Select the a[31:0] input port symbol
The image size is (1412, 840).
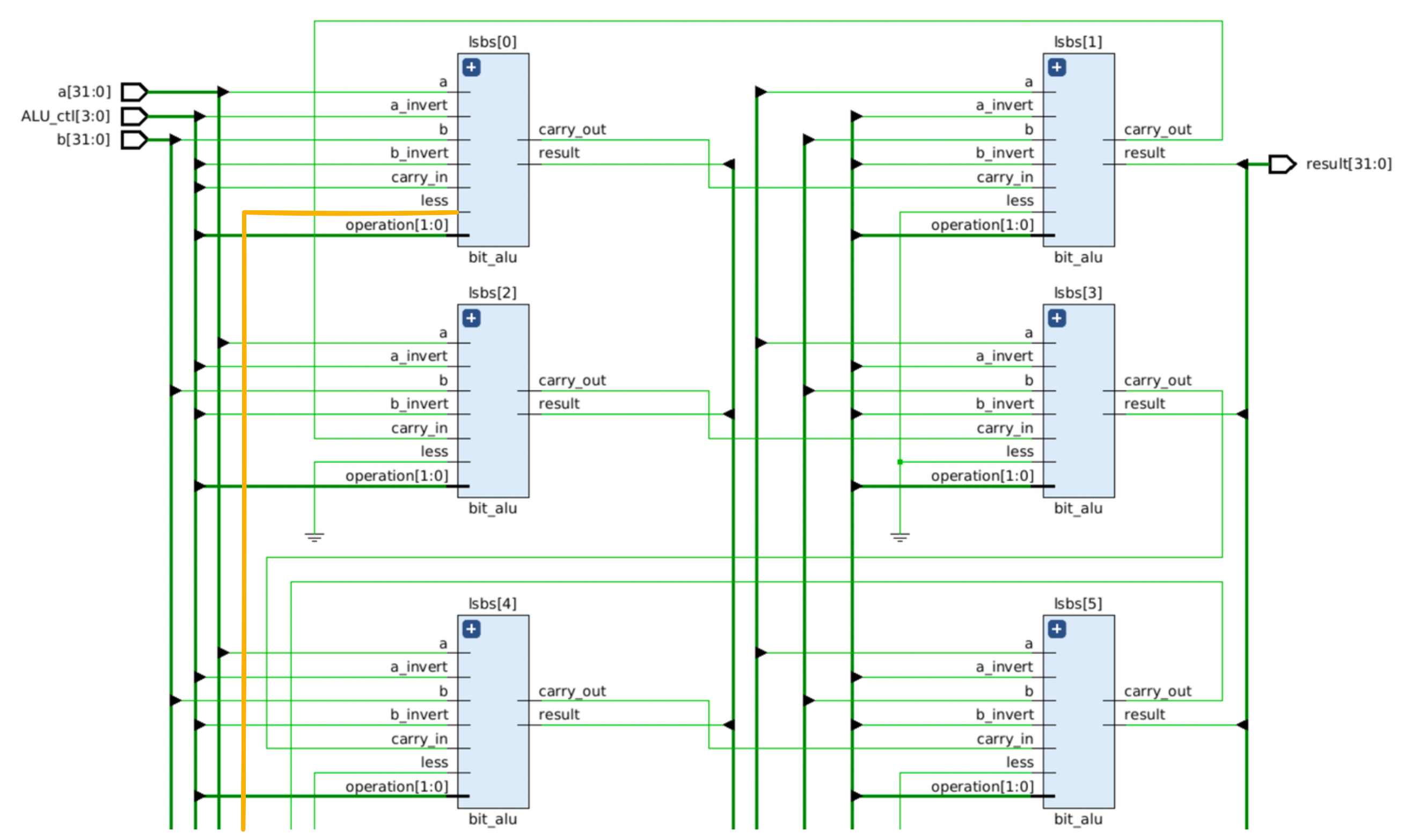coord(135,92)
